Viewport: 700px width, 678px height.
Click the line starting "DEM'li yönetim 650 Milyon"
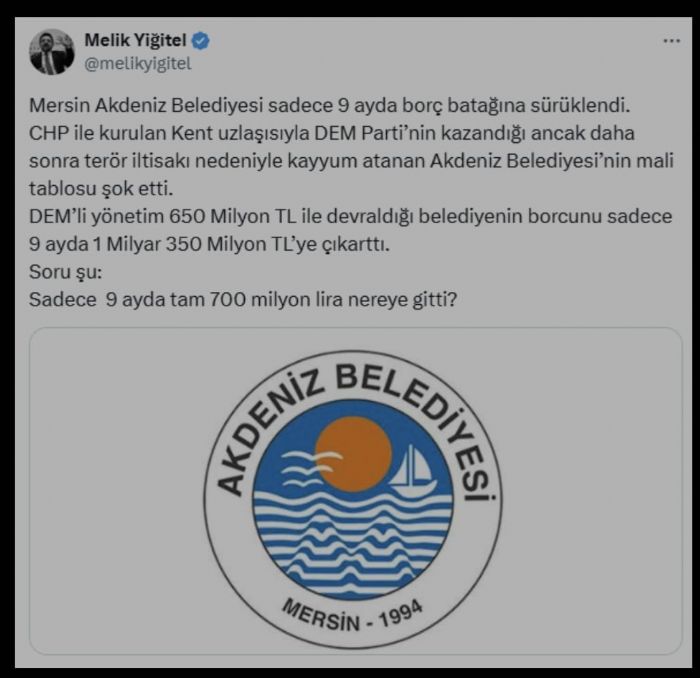click(x=350, y=216)
